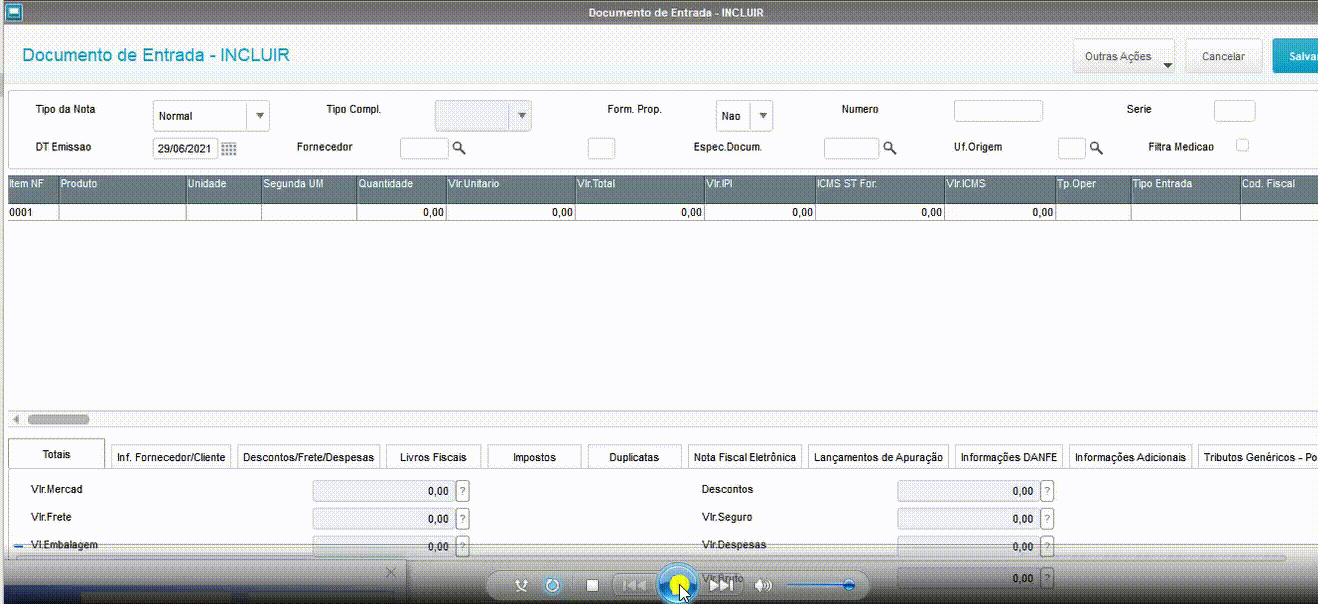Viewport: 1318px width, 604px height.
Task: Click the Serie input field
Action: (x=1234, y=111)
